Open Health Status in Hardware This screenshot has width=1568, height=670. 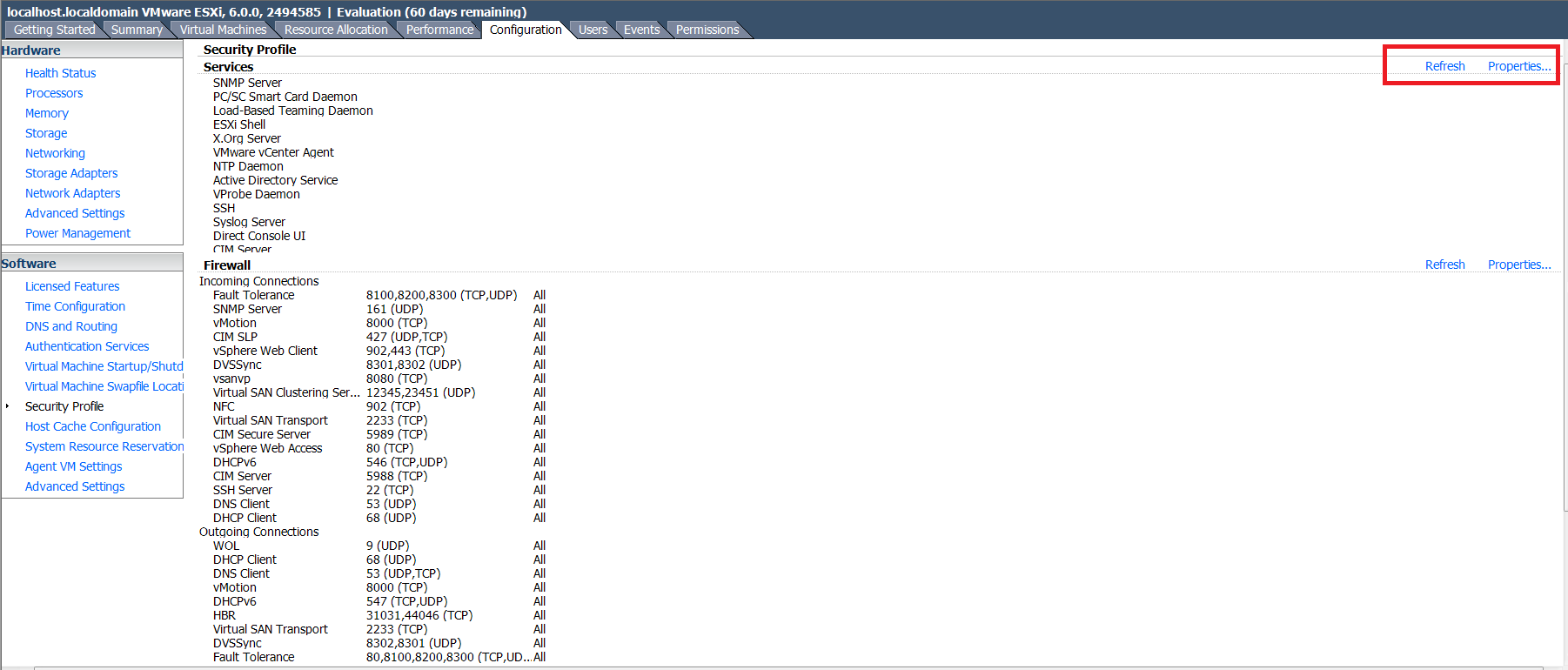click(x=60, y=73)
